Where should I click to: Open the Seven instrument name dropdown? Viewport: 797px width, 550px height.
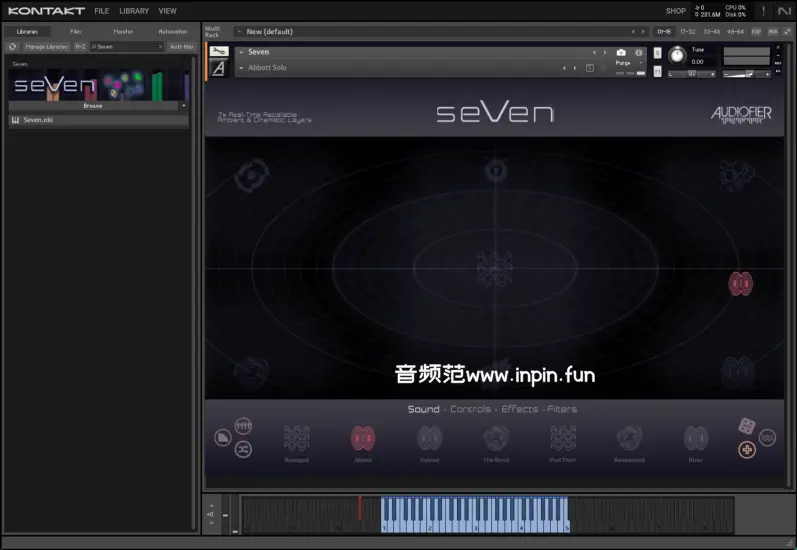[x=241, y=52]
